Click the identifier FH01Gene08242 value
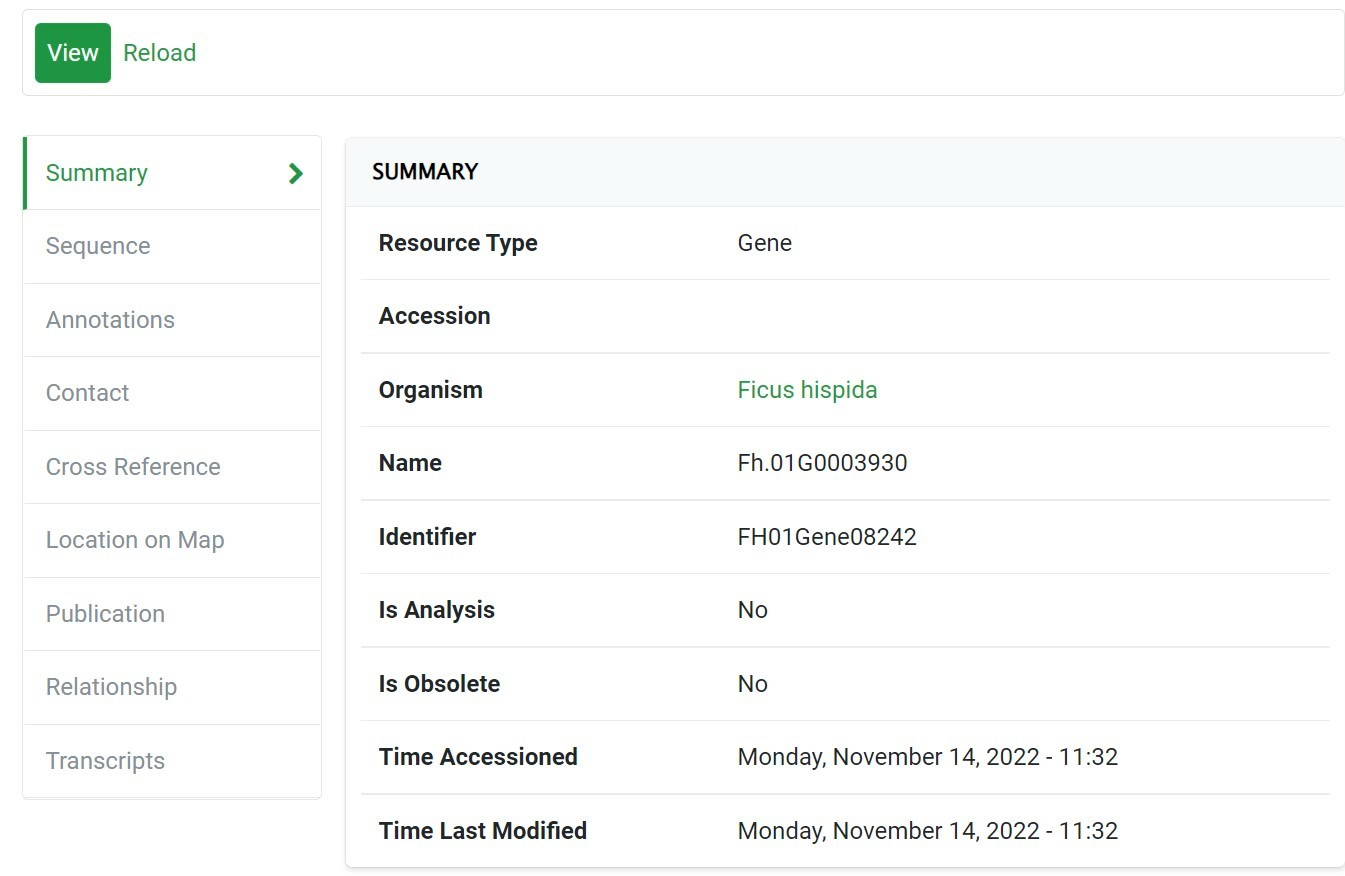1345x876 pixels. point(827,537)
